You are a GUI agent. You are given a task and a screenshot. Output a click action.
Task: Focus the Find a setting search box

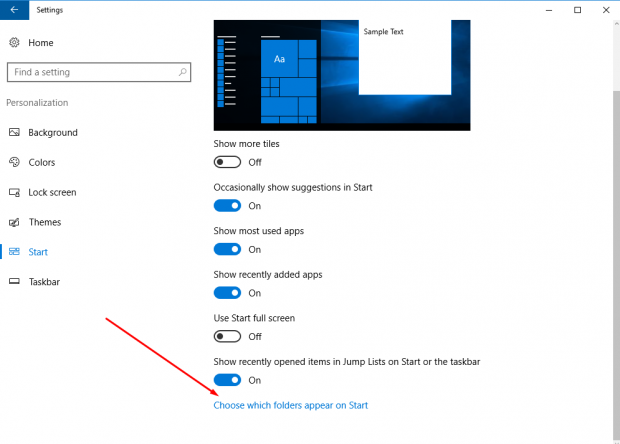pyautogui.click(x=99, y=72)
